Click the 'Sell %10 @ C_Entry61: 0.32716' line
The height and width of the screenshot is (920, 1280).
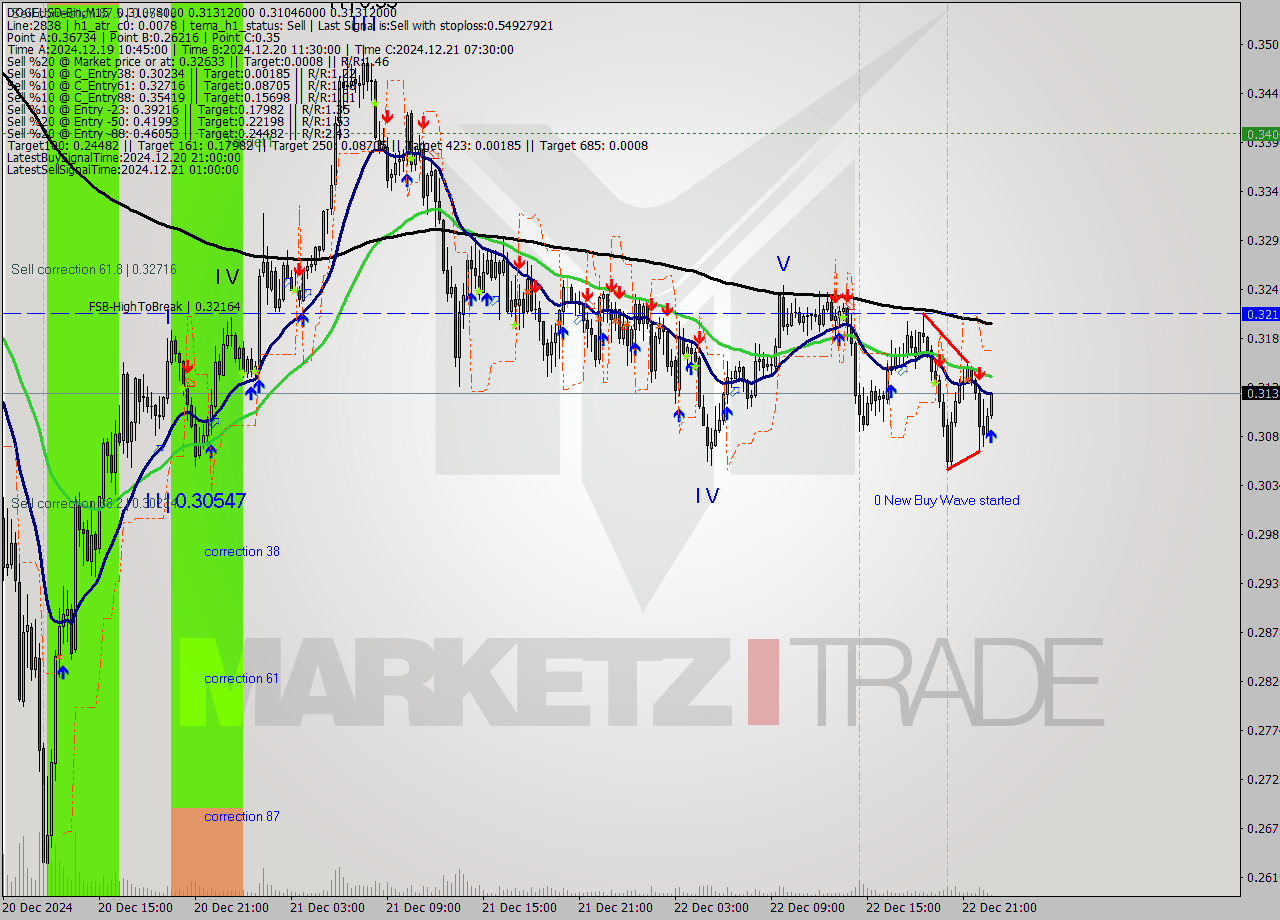[x=181, y=85]
